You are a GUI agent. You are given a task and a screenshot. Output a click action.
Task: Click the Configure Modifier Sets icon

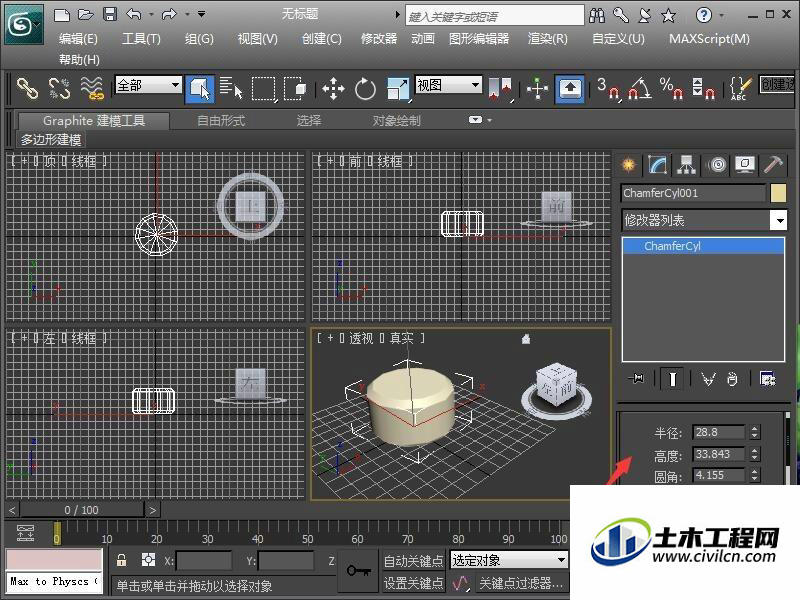767,379
